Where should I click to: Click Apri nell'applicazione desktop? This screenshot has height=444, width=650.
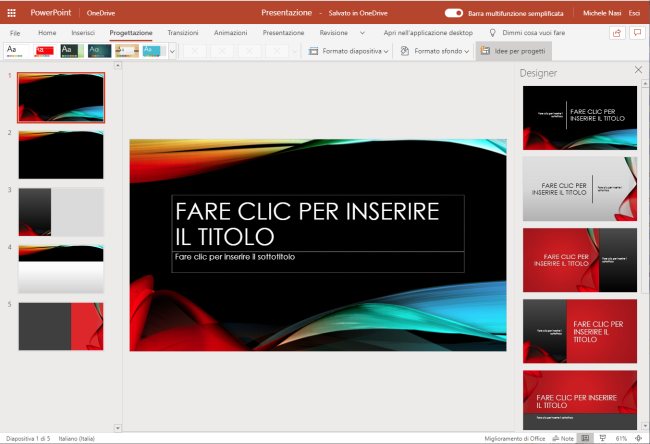pyautogui.click(x=428, y=32)
